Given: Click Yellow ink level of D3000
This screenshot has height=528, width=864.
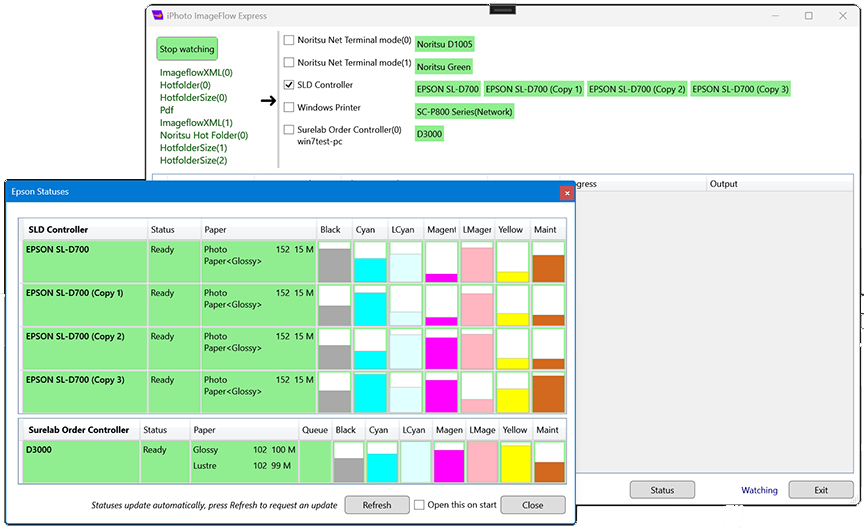Looking at the screenshot, I should click(x=516, y=462).
